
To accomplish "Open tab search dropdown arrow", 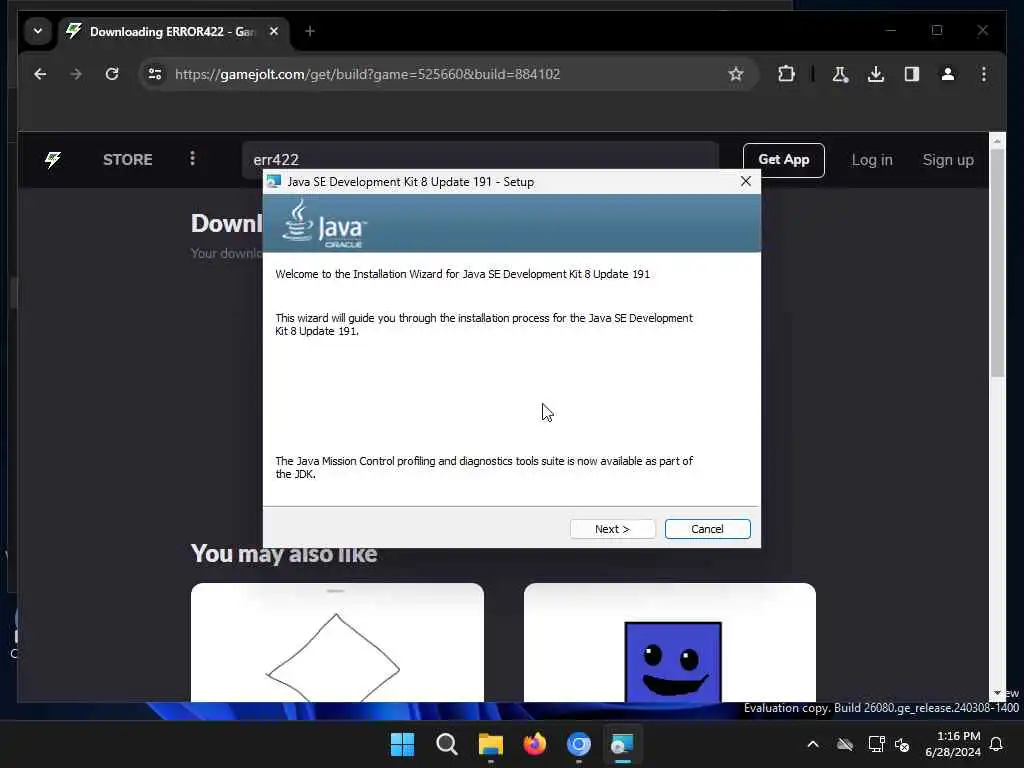I will coord(38,31).
